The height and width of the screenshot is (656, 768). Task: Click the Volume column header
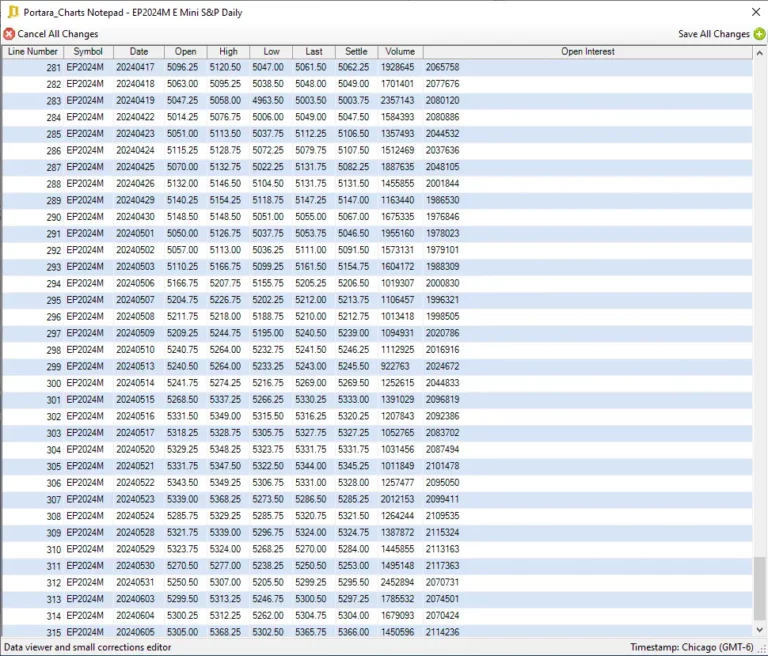400,51
